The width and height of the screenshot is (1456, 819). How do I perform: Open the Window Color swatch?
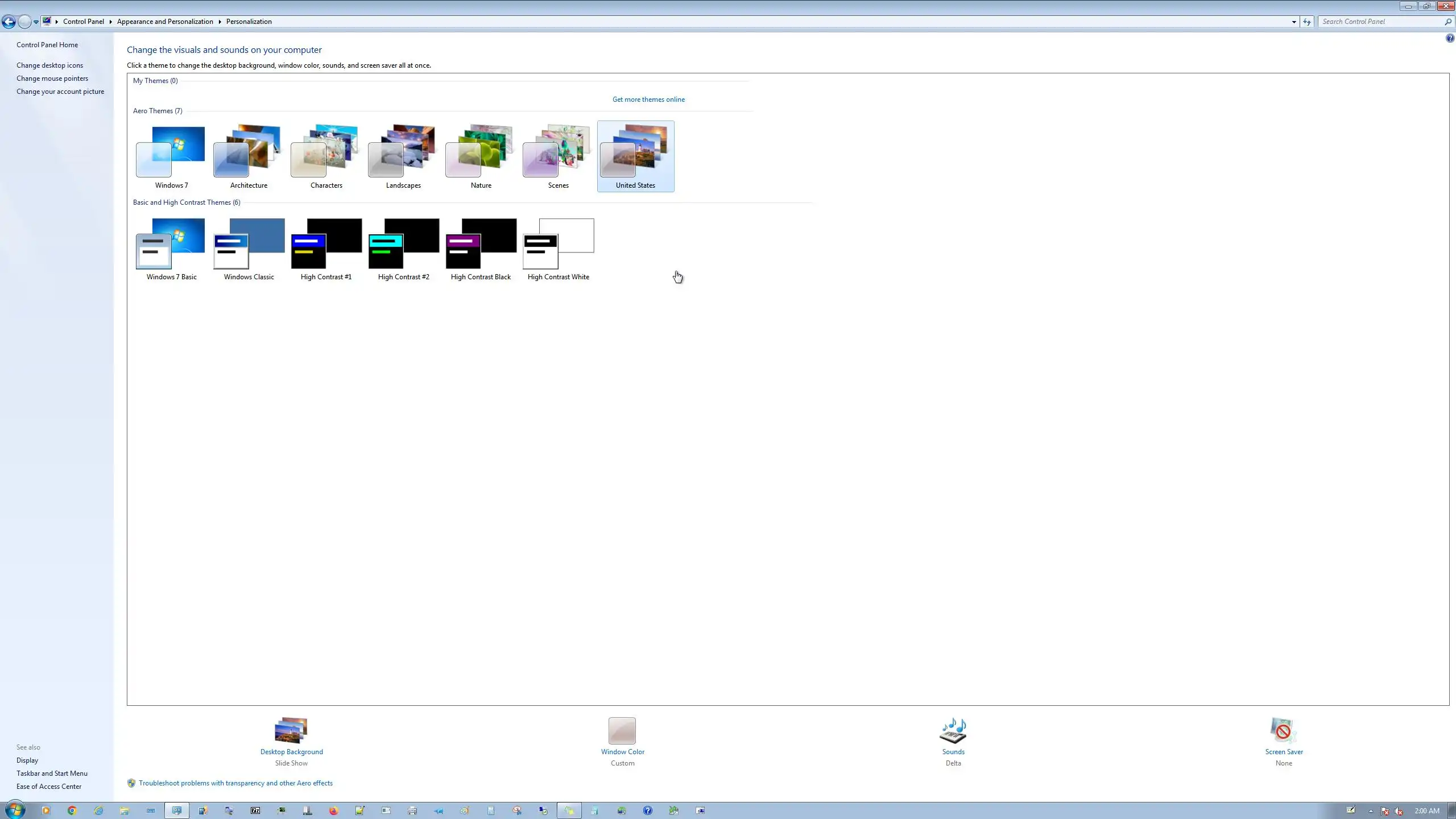[x=622, y=731]
